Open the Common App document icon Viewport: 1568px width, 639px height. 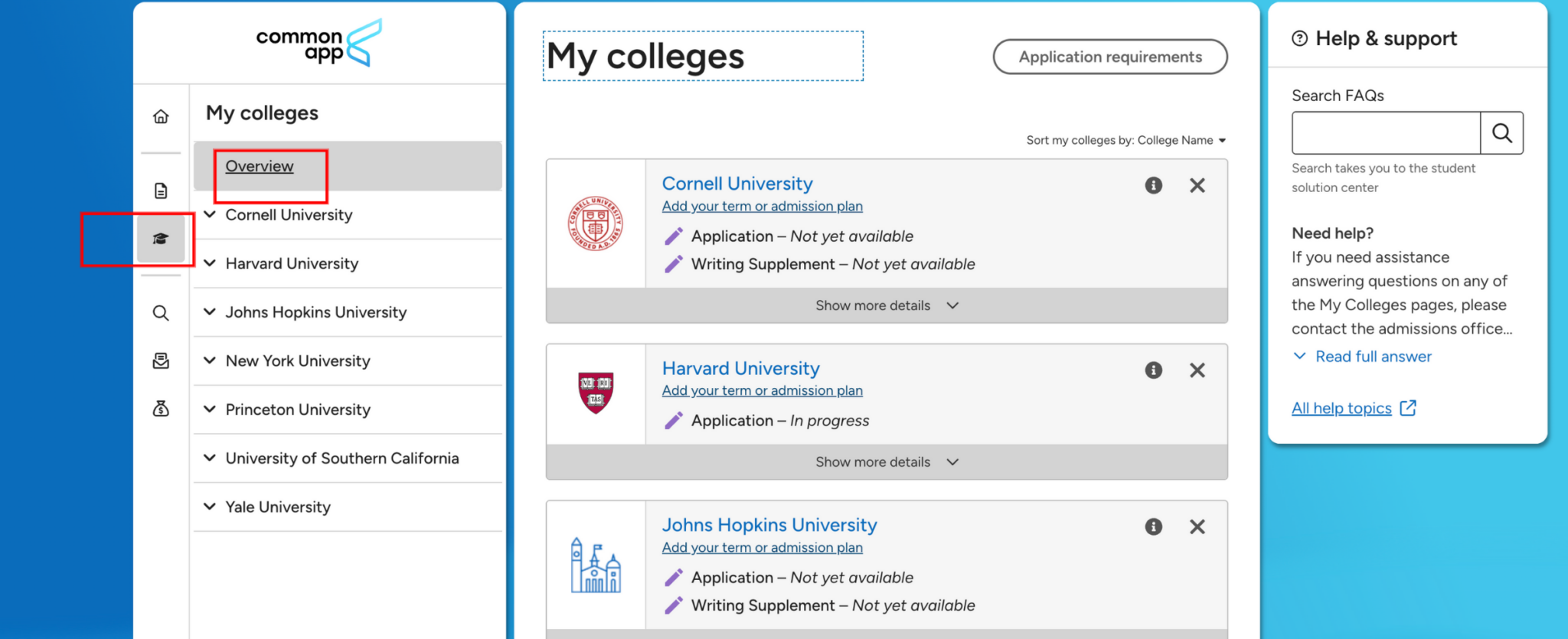pos(161,191)
